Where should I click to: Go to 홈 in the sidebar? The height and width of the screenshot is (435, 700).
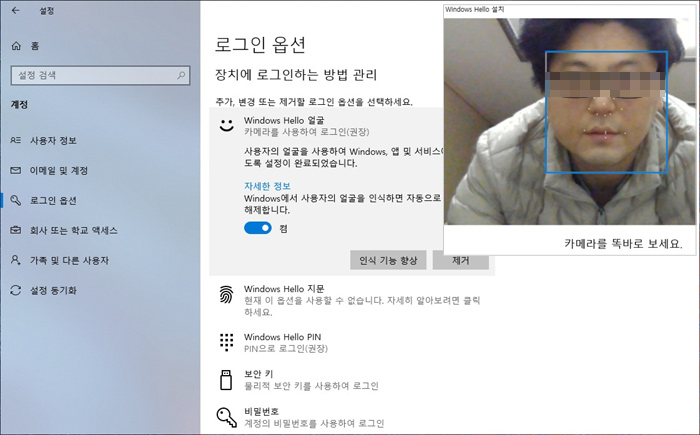(x=35, y=46)
